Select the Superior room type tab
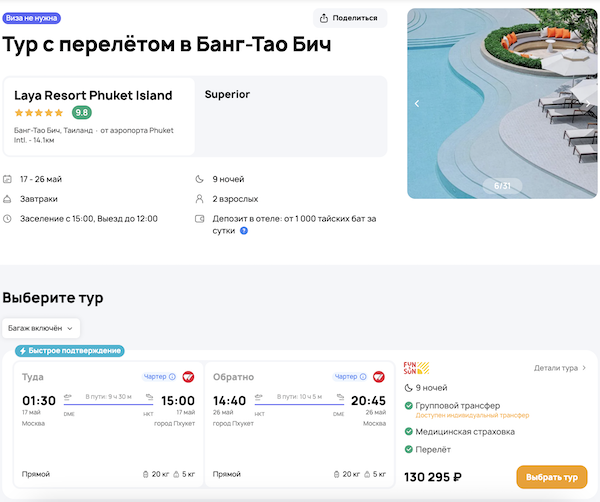 point(227,95)
